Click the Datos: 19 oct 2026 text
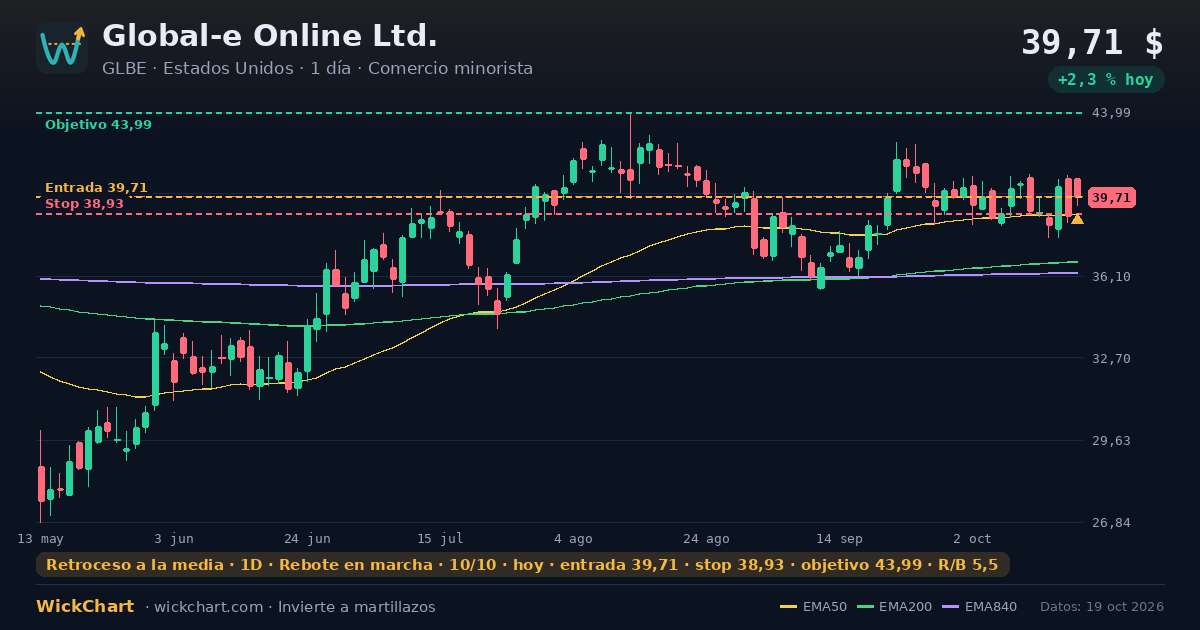This screenshot has height=630, width=1200. 1102,607
